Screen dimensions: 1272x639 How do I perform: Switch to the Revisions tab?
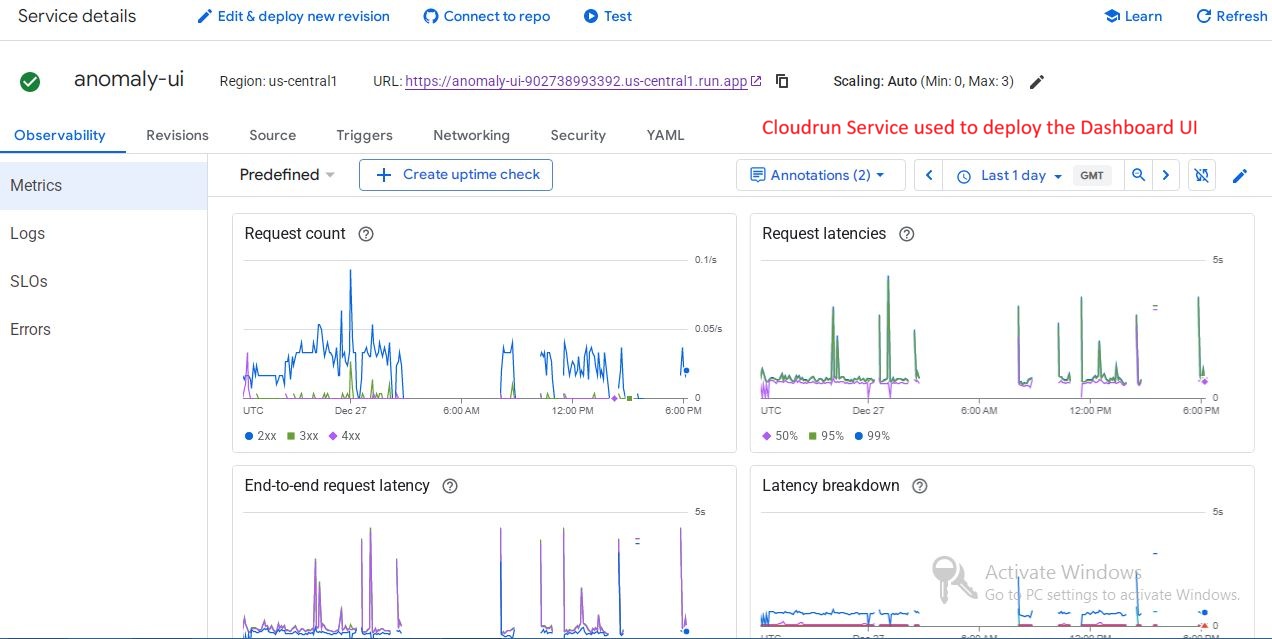[x=177, y=135]
